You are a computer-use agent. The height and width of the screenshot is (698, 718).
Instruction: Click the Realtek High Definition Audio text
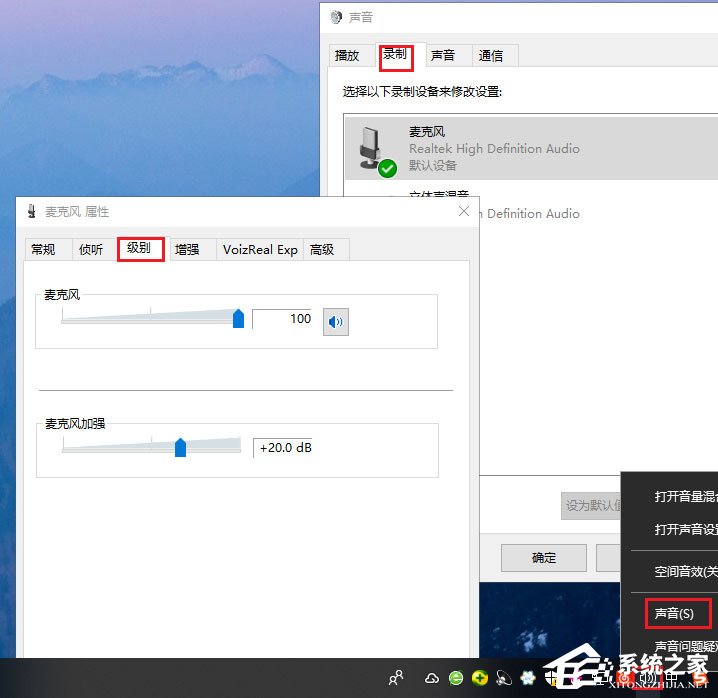pyautogui.click(x=494, y=149)
